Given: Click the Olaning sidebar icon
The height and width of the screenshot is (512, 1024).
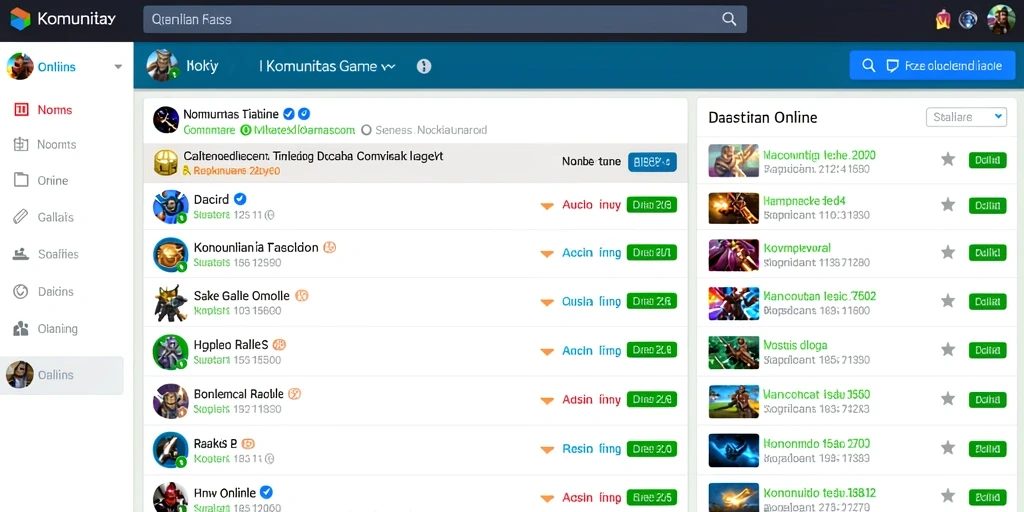Looking at the screenshot, I should pyautogui.click(x=21, y=328).
